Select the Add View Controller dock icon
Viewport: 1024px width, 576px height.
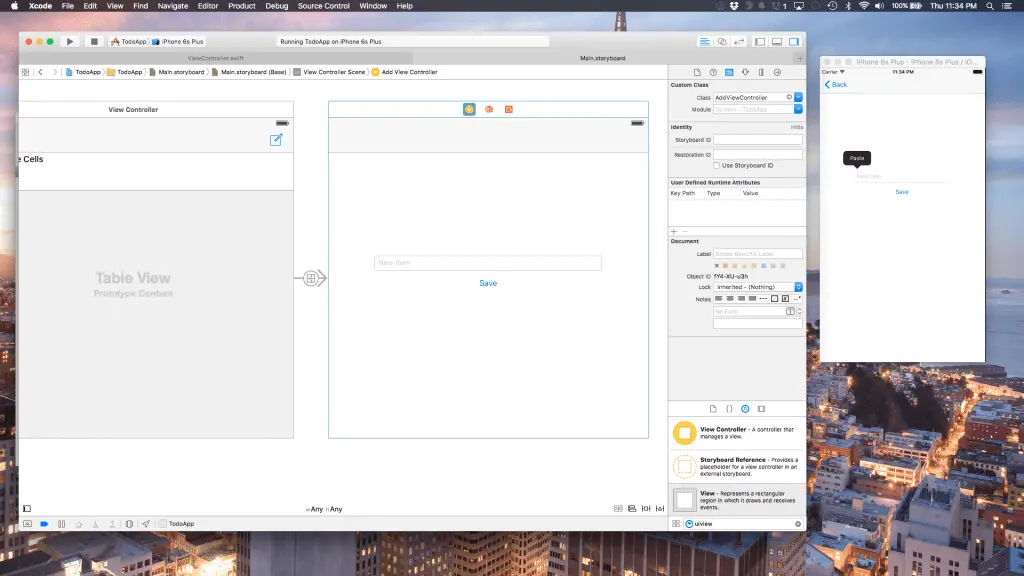(x=469, y=109)
